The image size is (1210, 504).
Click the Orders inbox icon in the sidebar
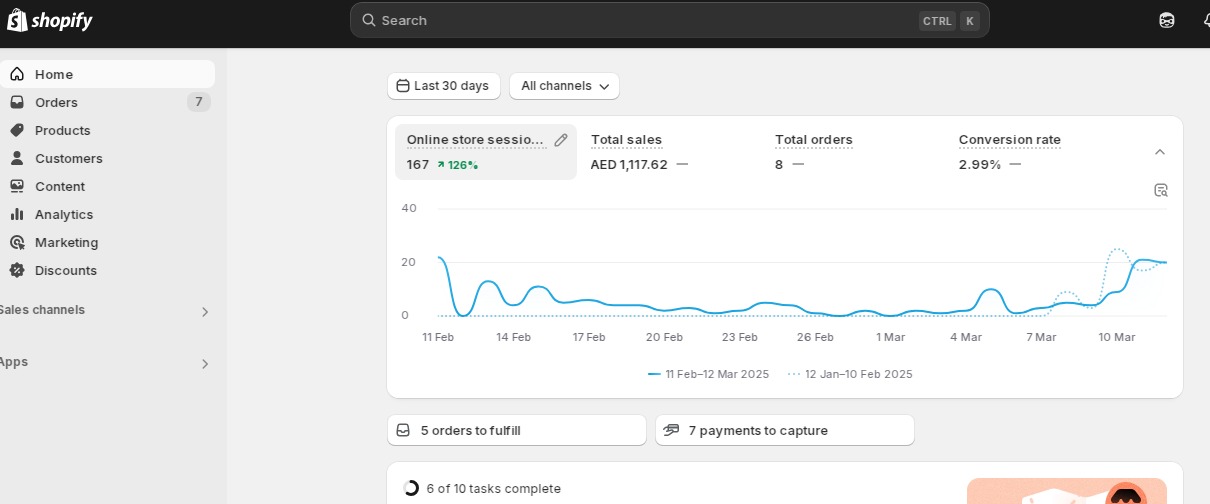pyautogui.click(x=17, y=102)
